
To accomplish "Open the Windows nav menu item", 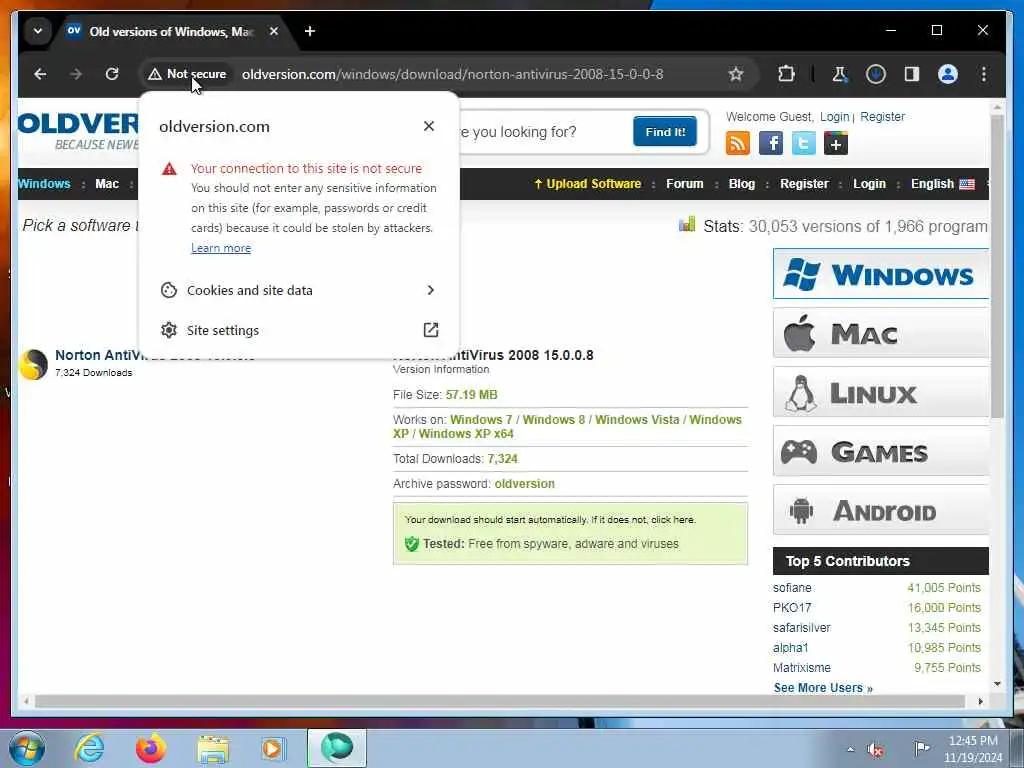I will (x=44, y=184).
